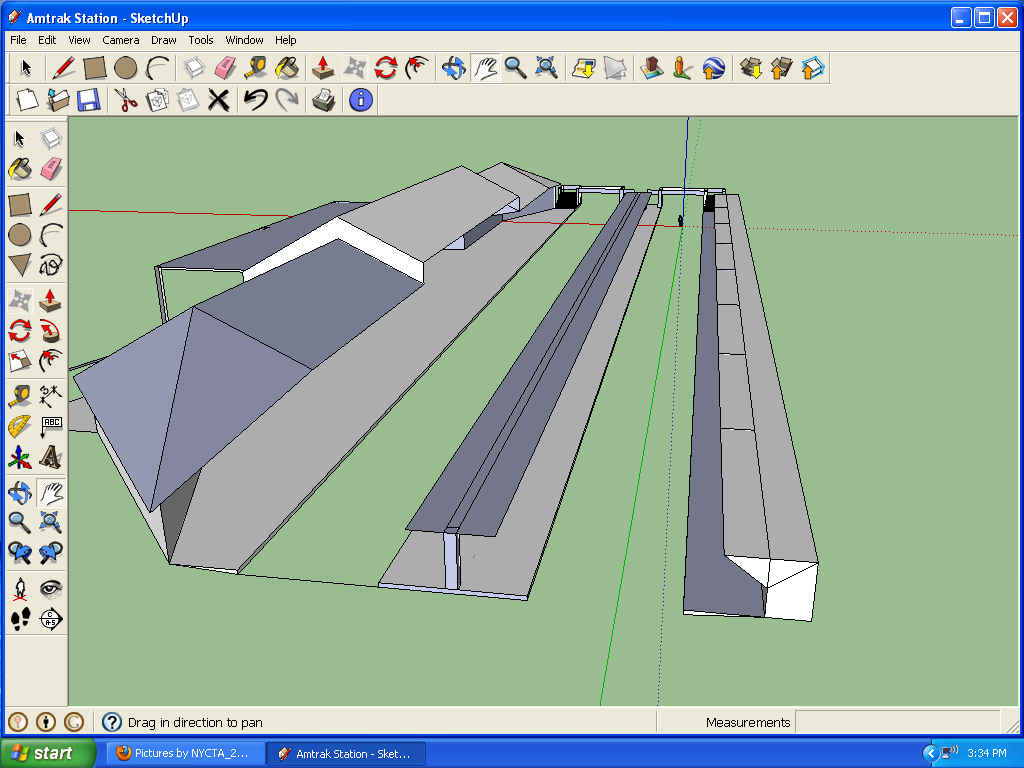Select the Orbit tool in top toolbar
The height and width of the screenshot is (768, 1024).
[x=454, y=68]
